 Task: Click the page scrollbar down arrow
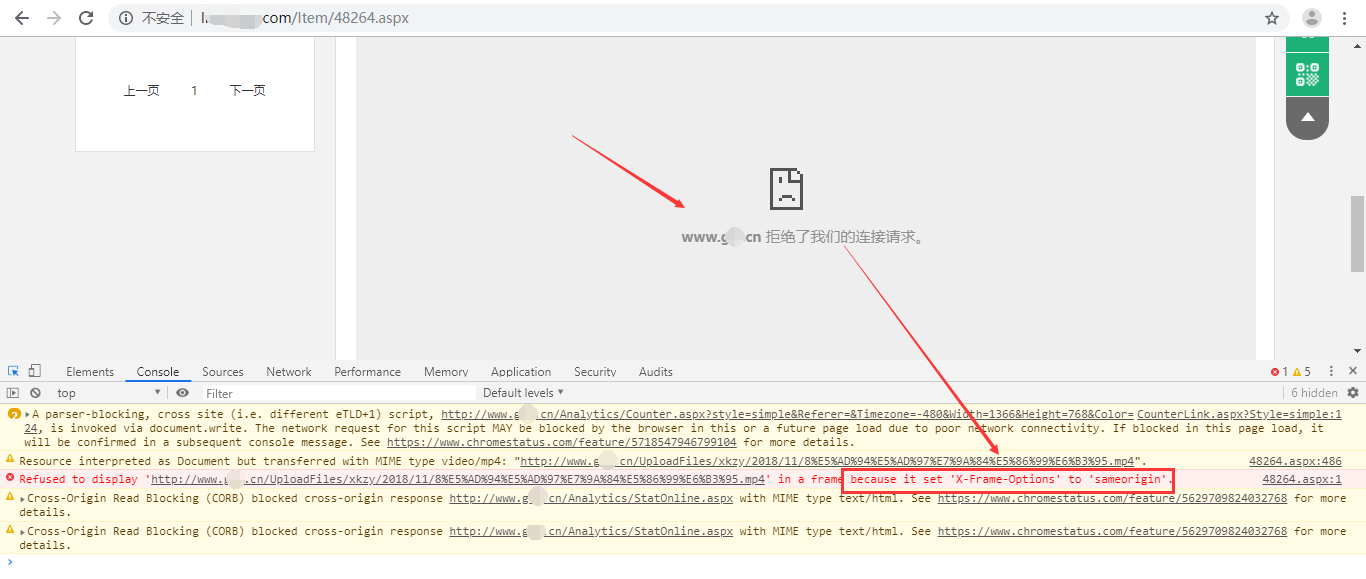(x=1357, y=351)
